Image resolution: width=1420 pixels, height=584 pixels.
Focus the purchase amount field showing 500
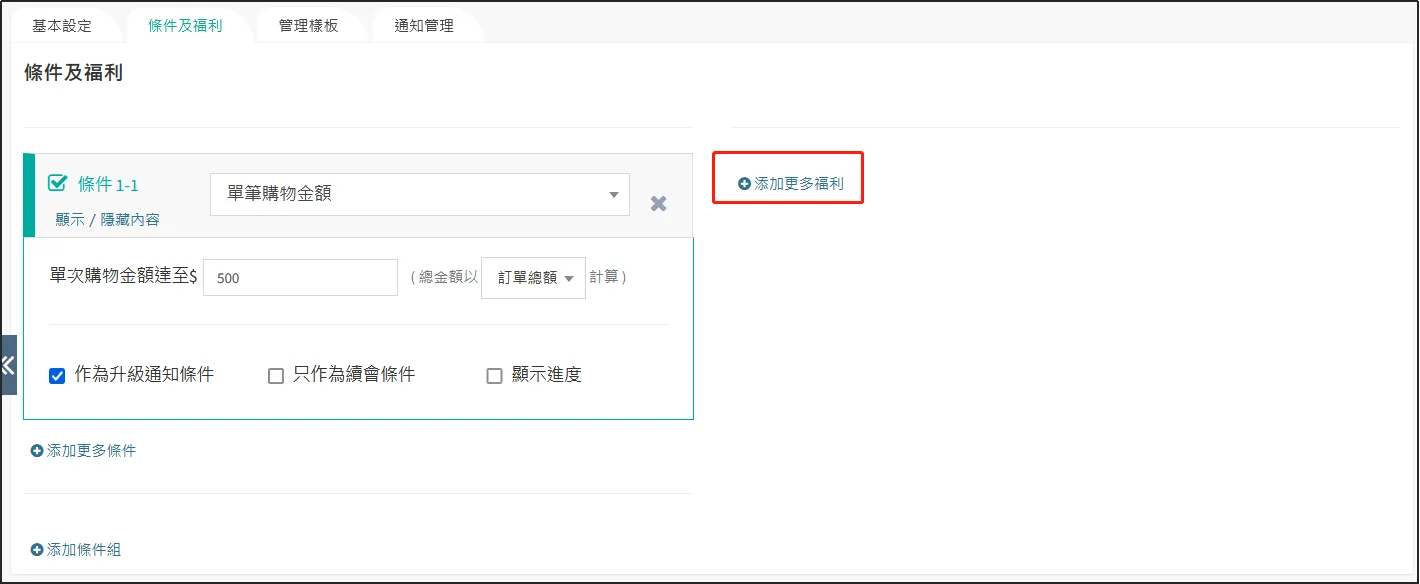click(x=300, y=278)
